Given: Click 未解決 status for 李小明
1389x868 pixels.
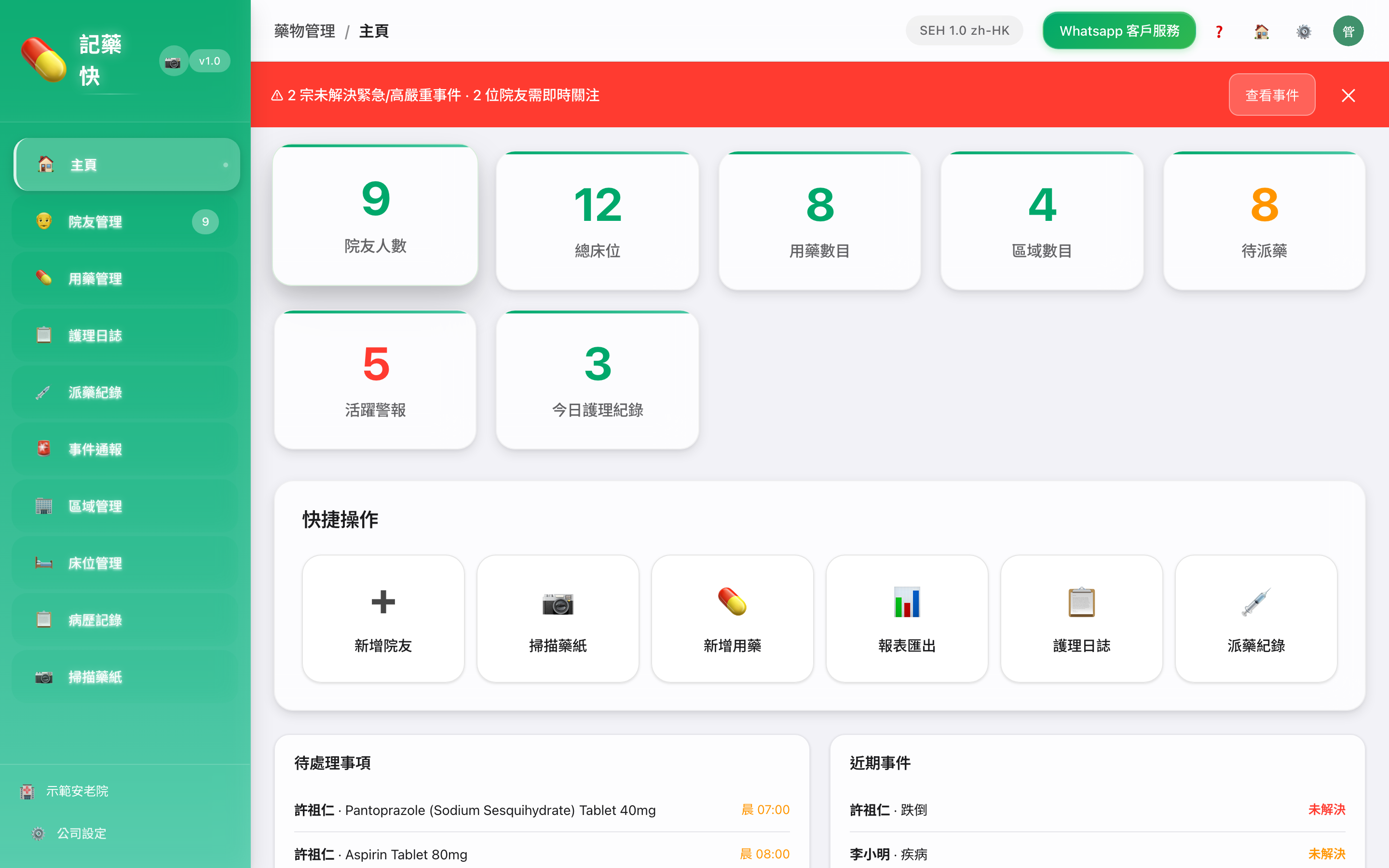Looking at the screenshot, I should coord(1326,854).
